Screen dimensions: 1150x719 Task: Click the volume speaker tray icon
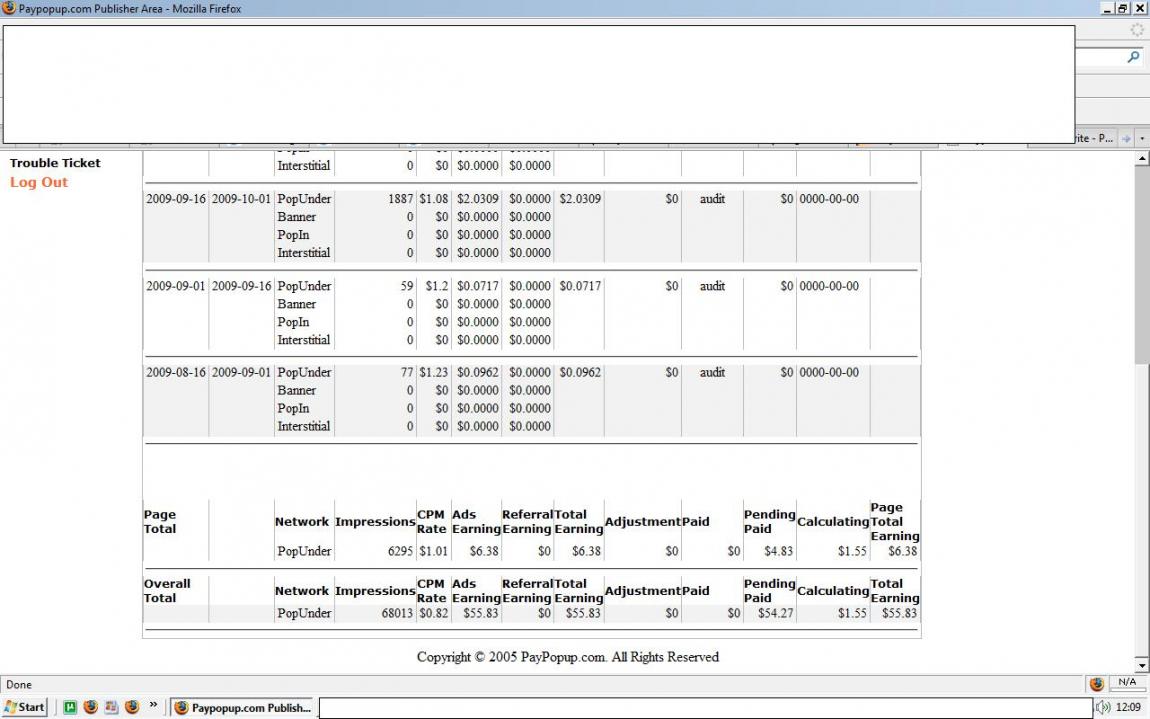1103,707
